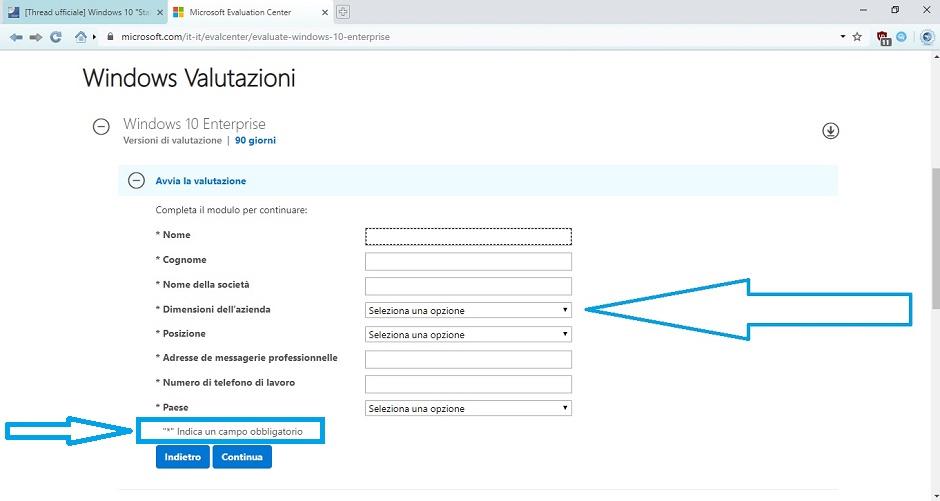Click the scrollbar up arrow

coord(935,56)
